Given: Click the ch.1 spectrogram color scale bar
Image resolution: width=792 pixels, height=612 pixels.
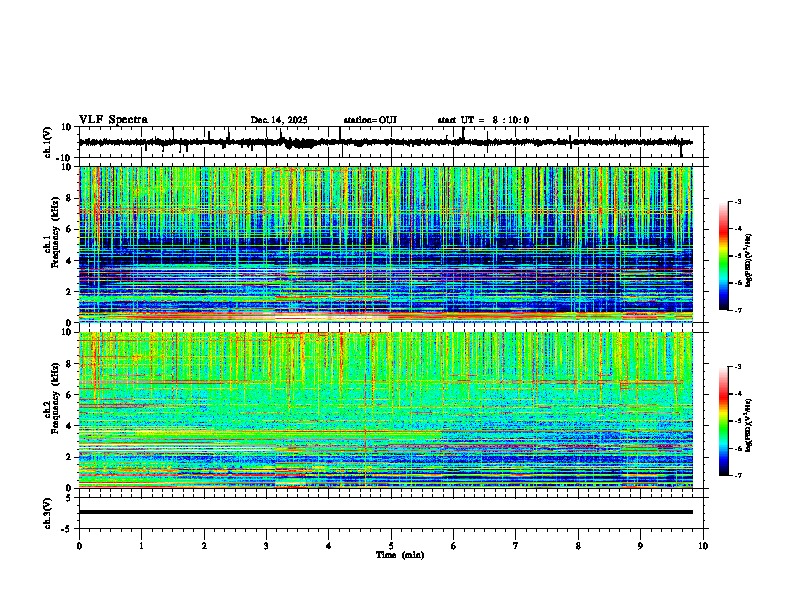Looking at the screenshot, I should [x=724, y=256].
